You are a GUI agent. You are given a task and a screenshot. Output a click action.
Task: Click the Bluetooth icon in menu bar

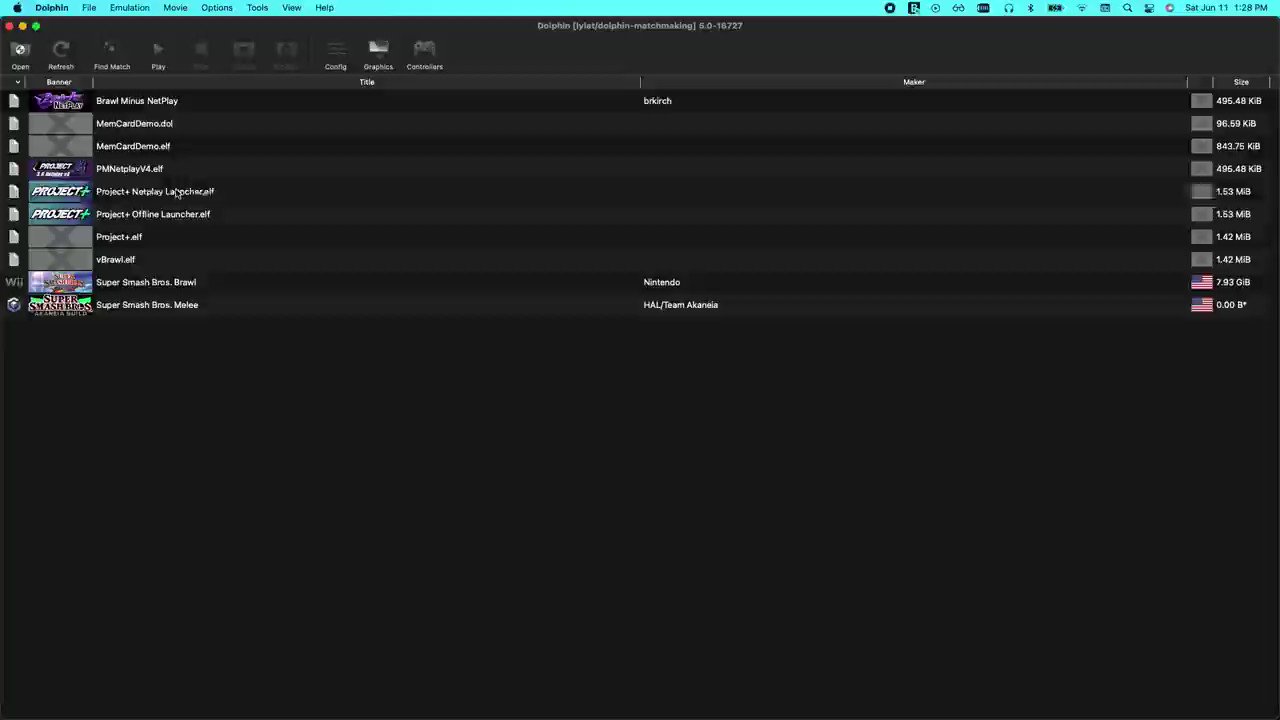point(1031,8)
